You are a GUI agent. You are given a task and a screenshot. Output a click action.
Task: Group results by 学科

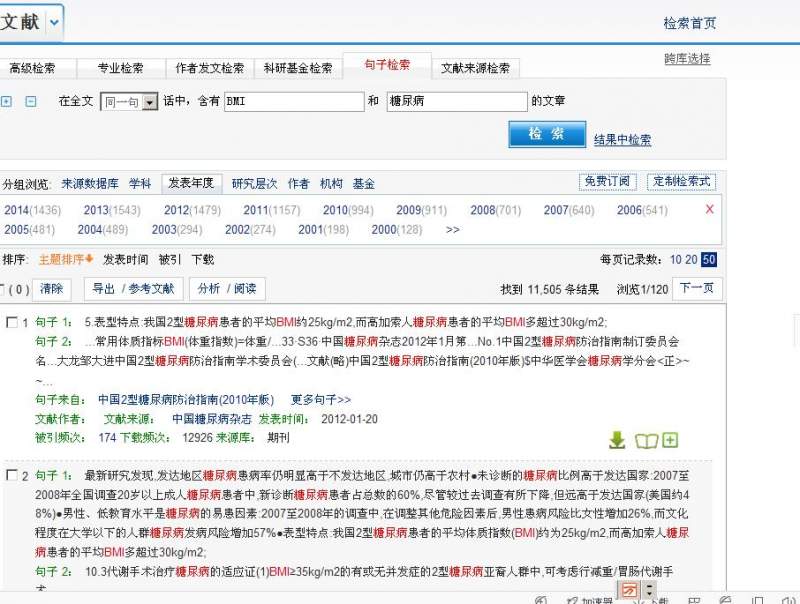(140, 184)
